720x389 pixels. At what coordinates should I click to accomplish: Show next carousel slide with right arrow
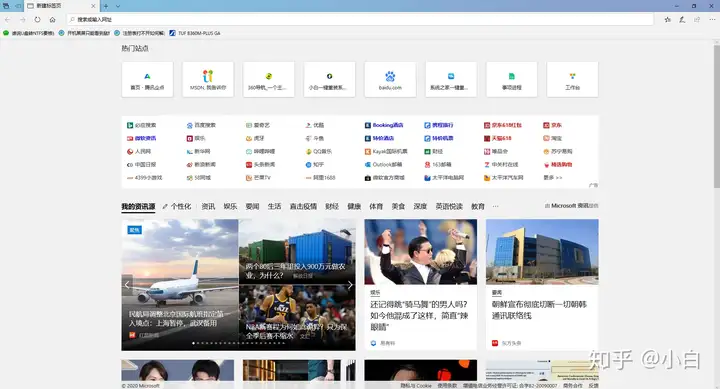click(350, 285)
